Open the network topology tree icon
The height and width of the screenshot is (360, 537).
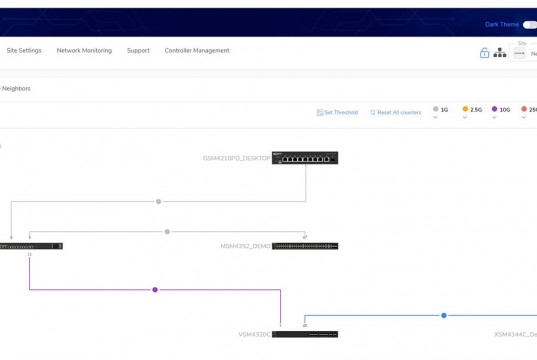pos(500,53)
